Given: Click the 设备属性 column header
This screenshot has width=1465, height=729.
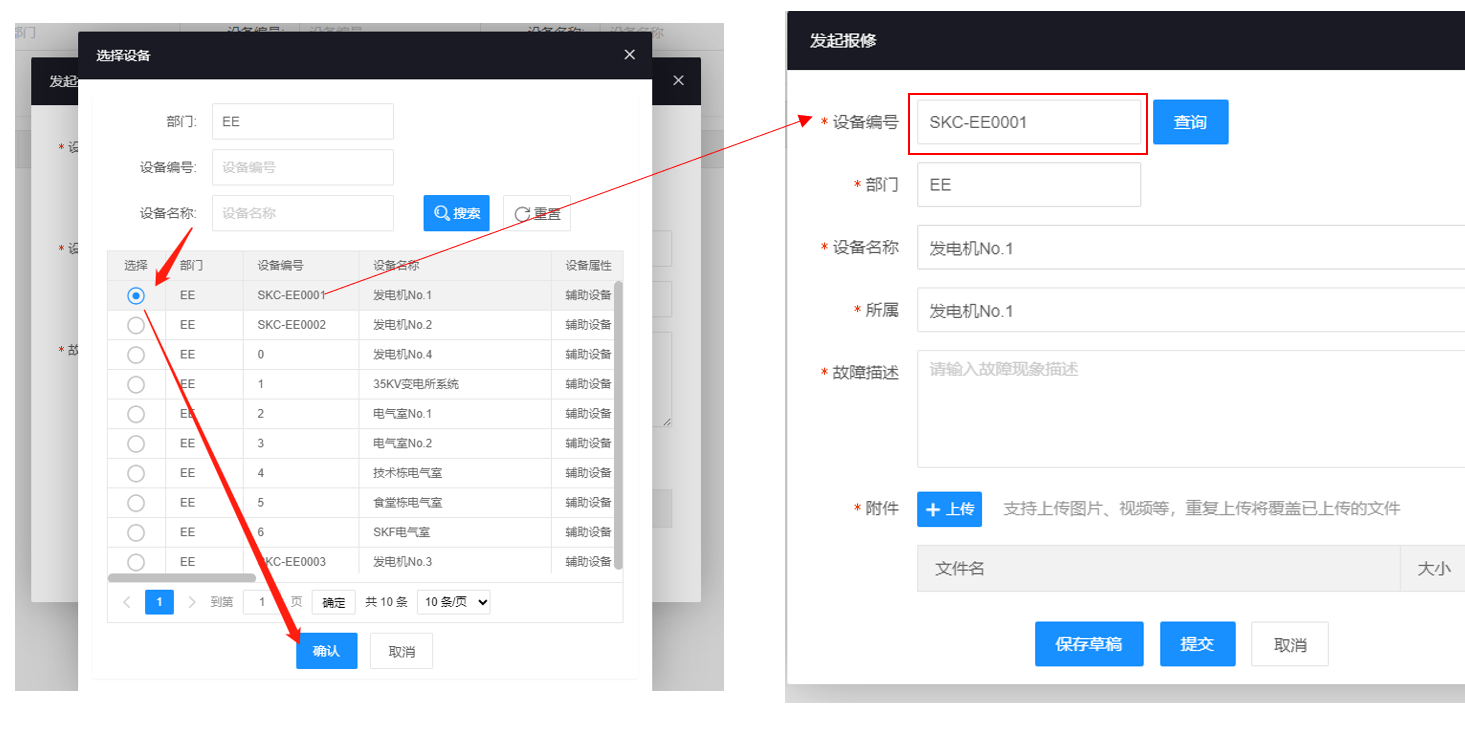Looking at the screenshot, I should coord(588,265).
